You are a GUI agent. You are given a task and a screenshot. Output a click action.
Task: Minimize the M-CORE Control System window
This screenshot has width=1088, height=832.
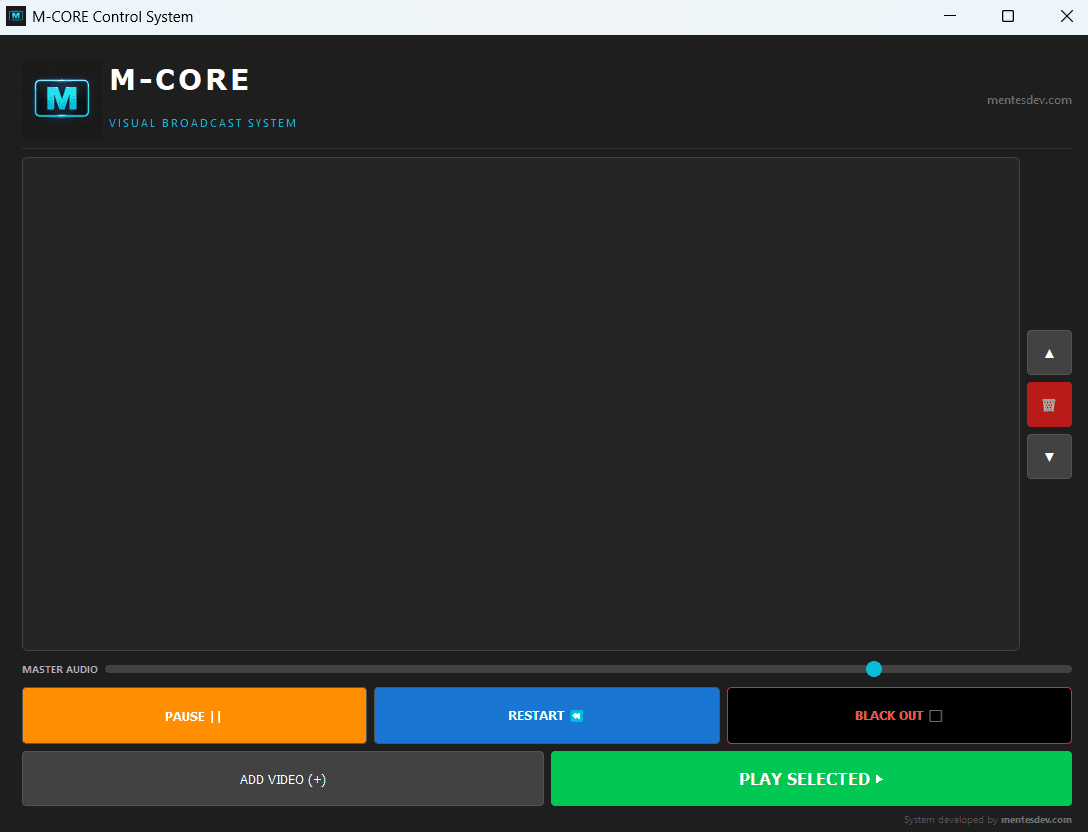tap(950, 16)
